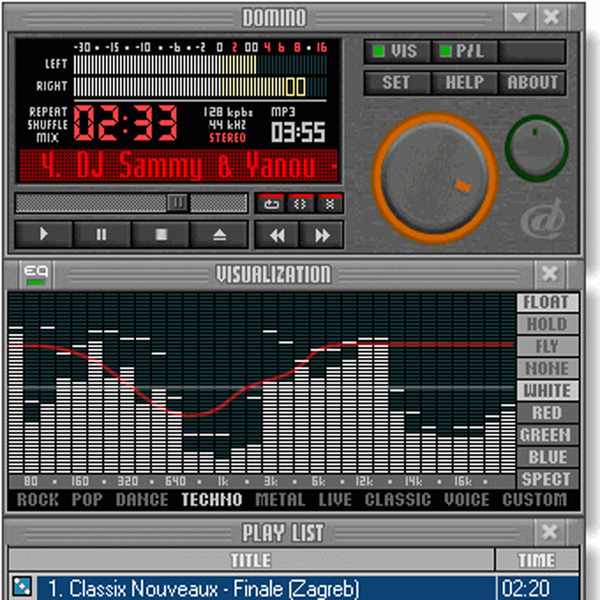
Task: Toggle the EQ button in Visualization header
Action: [x=36, y=274]
